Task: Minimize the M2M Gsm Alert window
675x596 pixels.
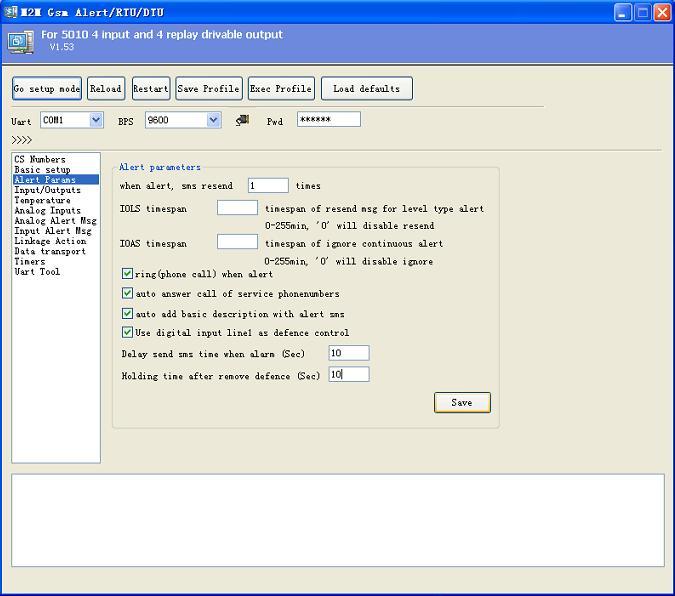Action: [622, 12]
